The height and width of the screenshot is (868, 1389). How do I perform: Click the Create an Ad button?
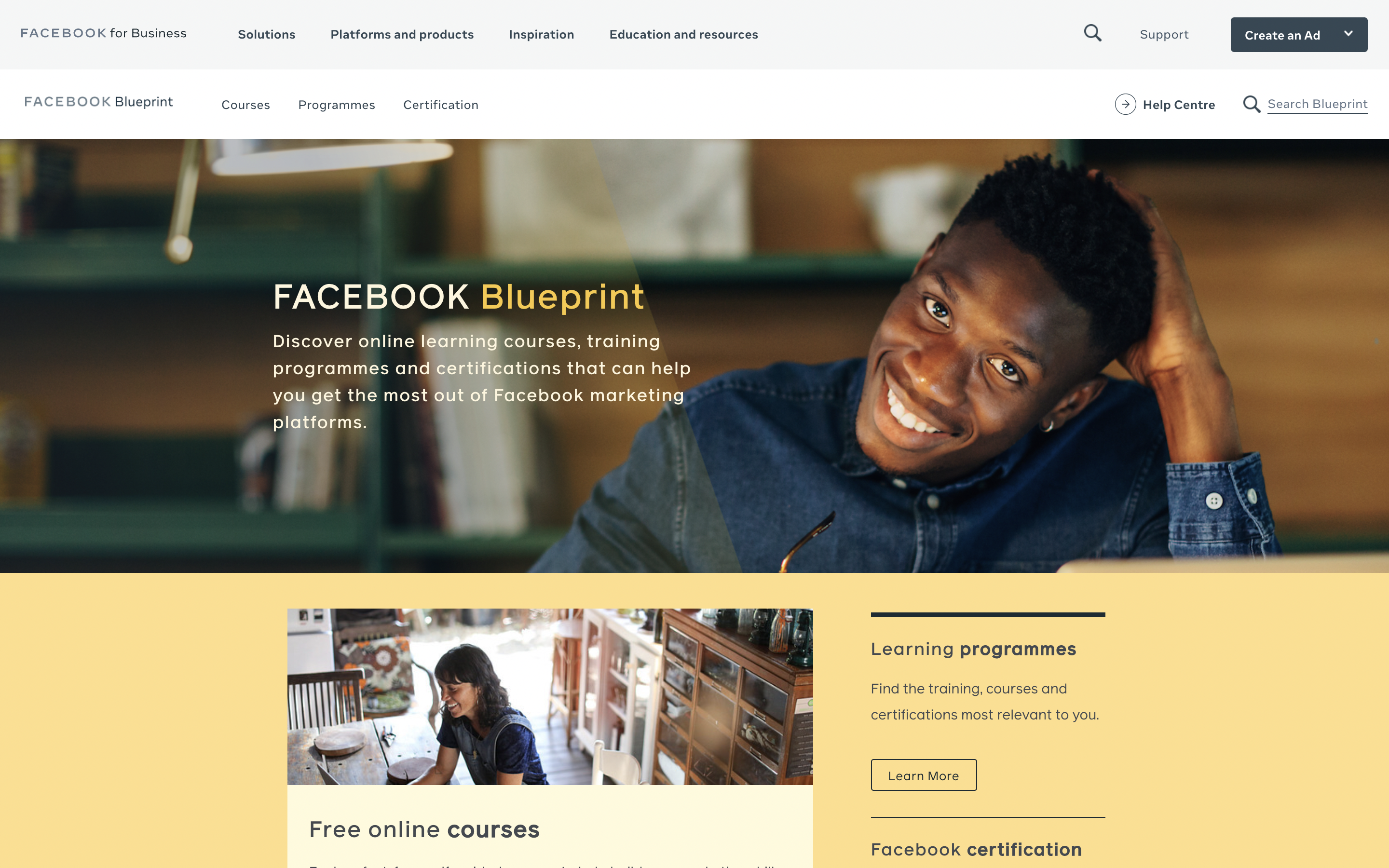[x=1298, y=34]
